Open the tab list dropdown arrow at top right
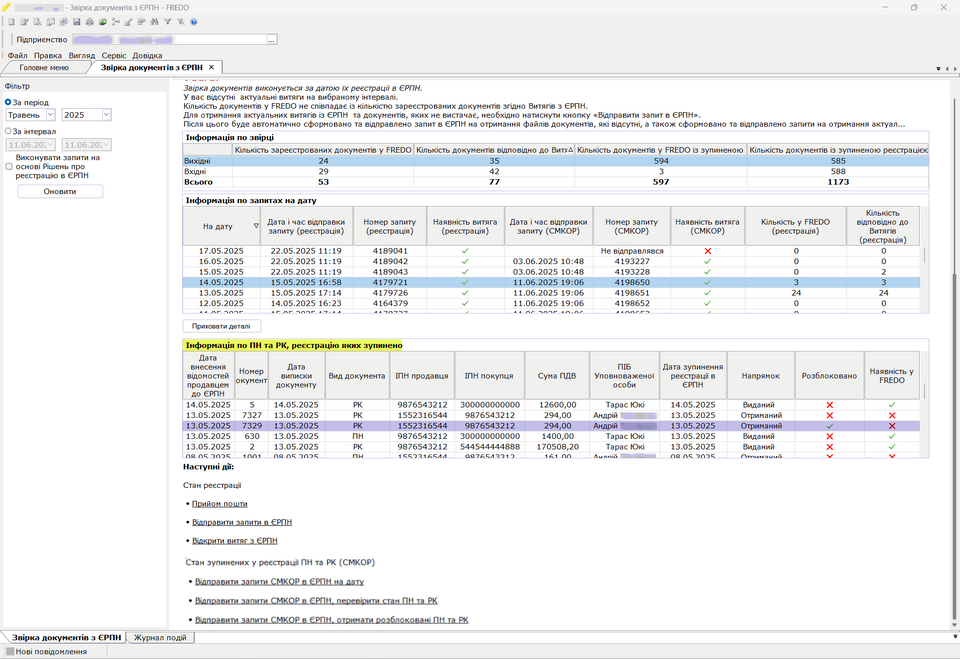 [939, 69]
